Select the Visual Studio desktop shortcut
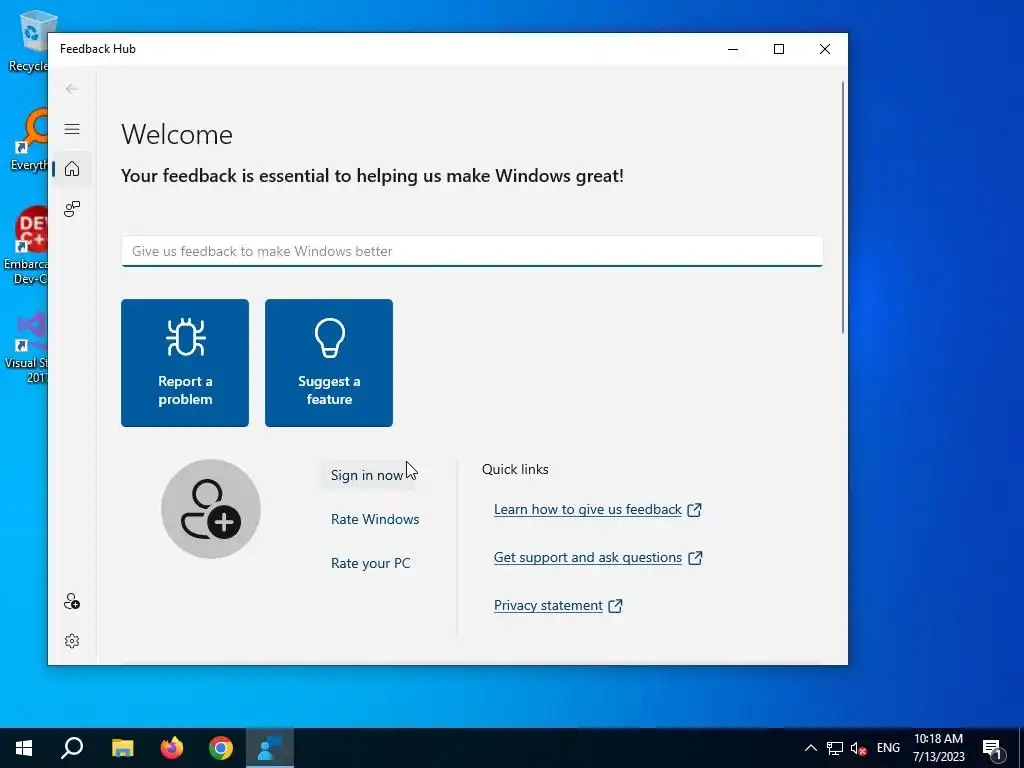Image resolution: width=1024 pixels, height=768 pixels. click(26, 347)
